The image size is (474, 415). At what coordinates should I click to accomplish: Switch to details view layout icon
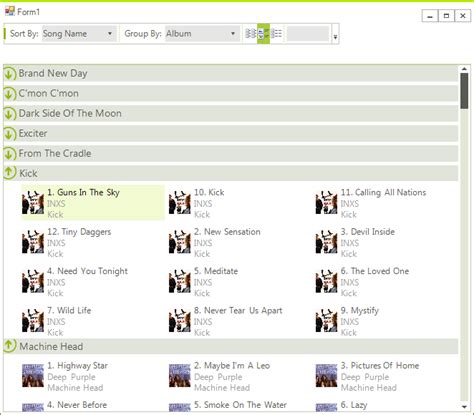[x=276, y=34]
